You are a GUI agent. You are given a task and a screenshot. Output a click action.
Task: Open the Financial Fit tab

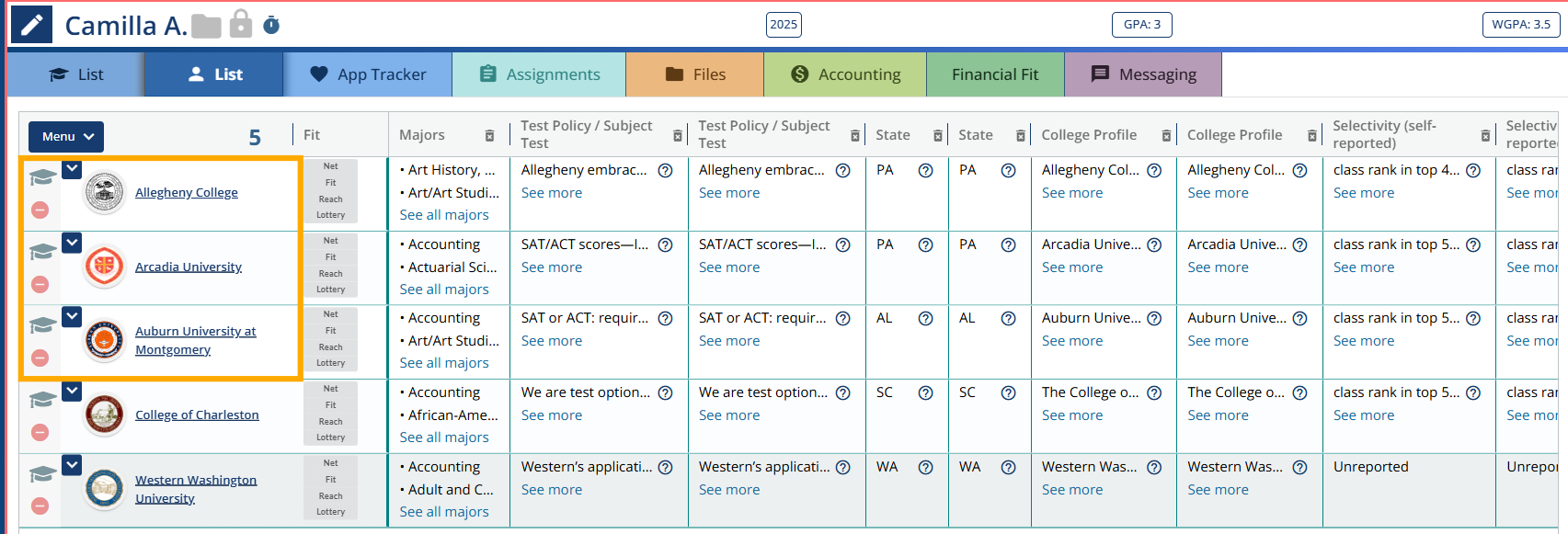click(x=995, y=74)
